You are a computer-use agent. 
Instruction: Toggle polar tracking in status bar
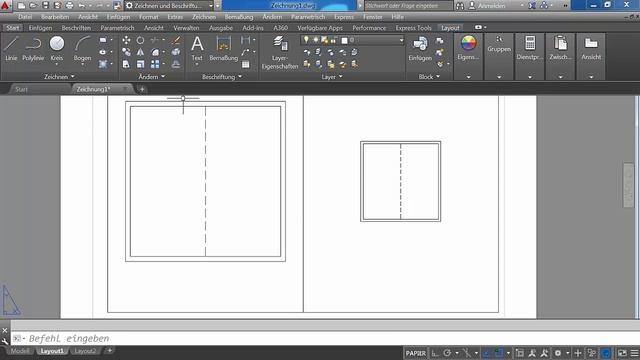447,353
